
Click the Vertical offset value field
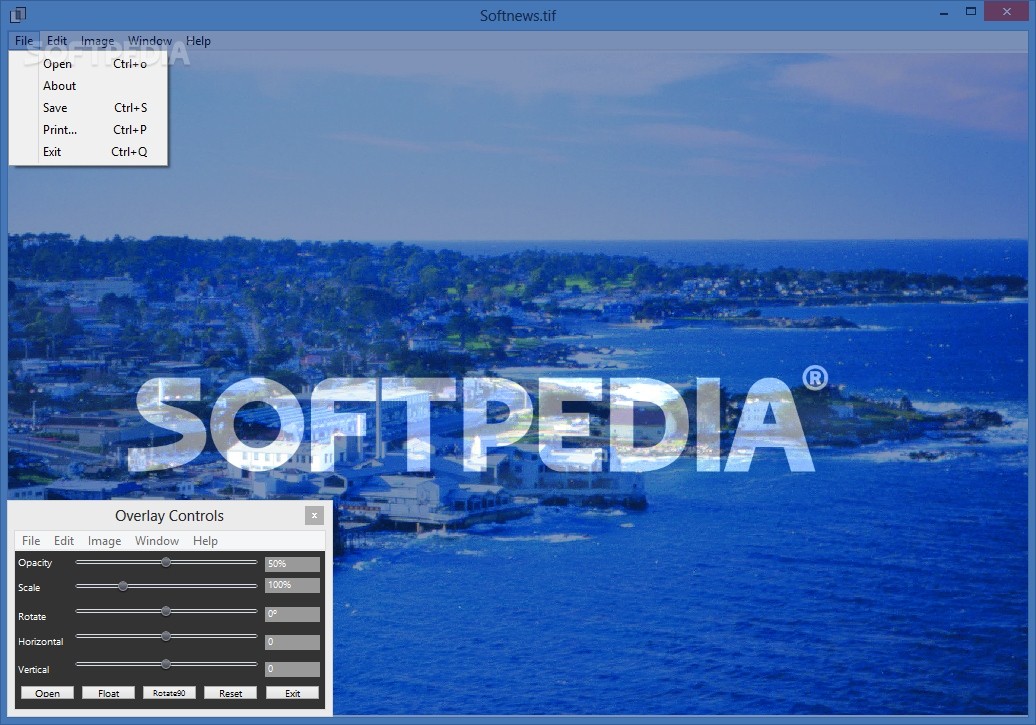tap(292, 669)
